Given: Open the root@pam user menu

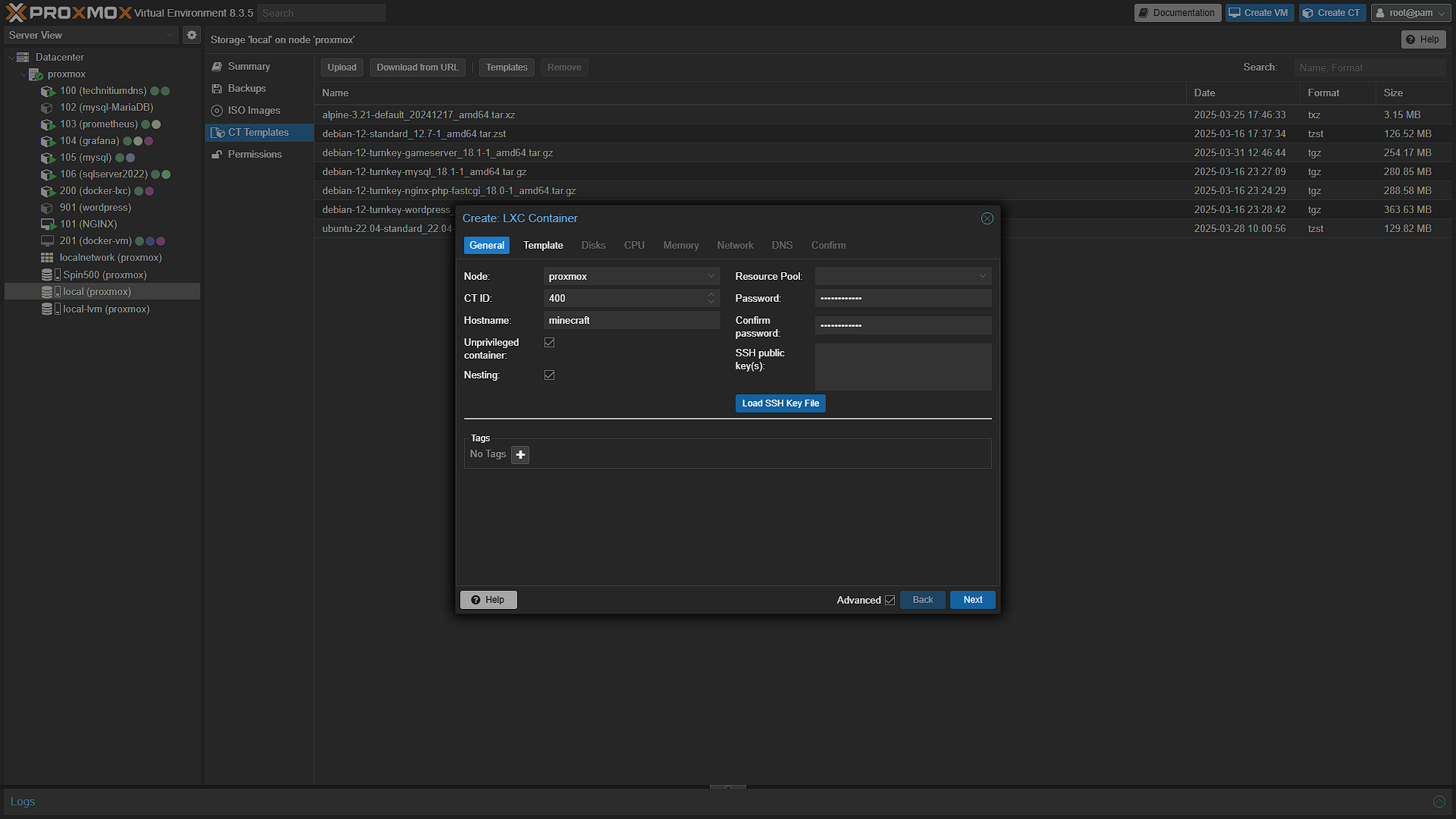Looking at the screenshot, I should 1410,13.
